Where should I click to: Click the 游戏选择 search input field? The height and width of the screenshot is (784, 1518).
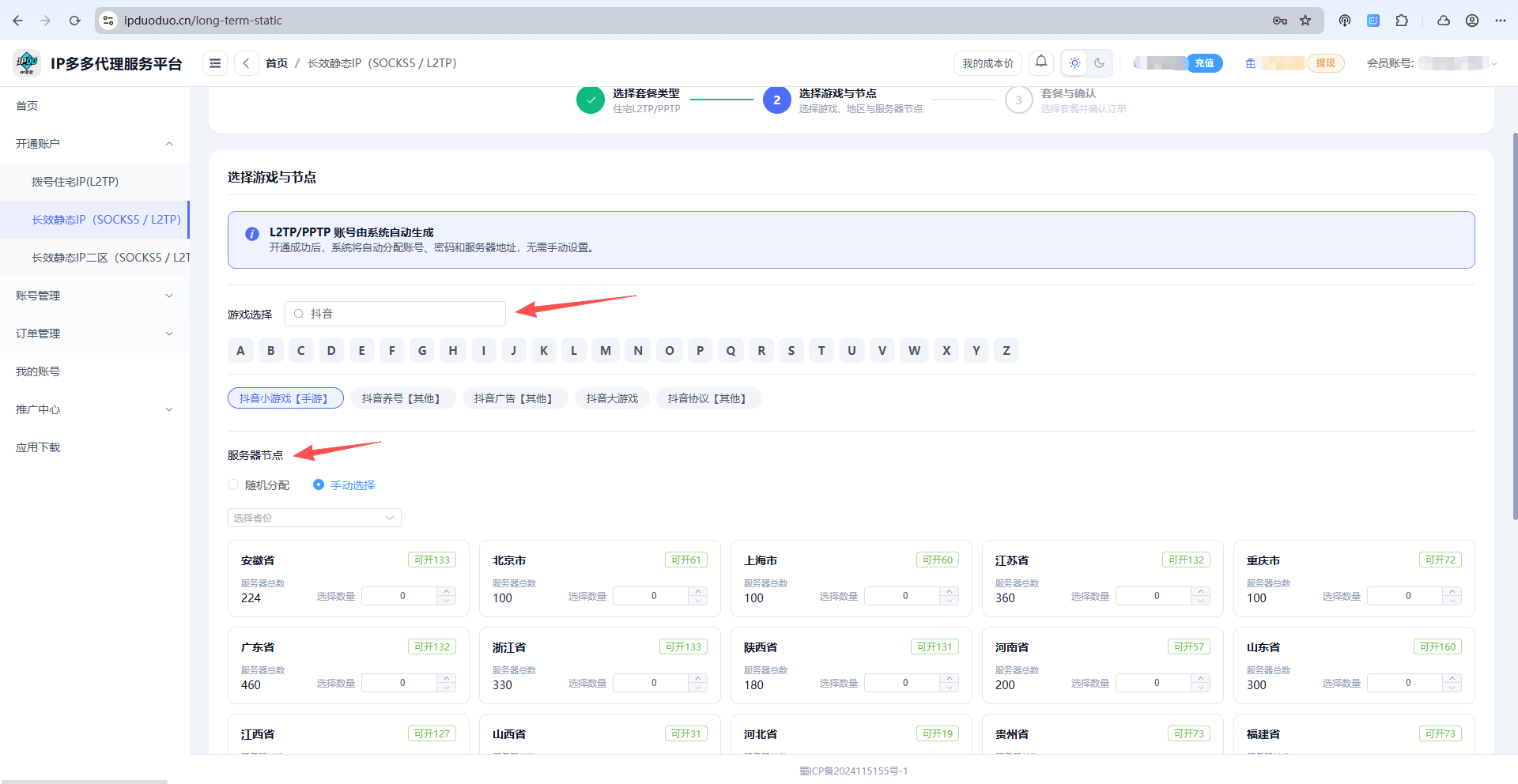pos(395,314)
